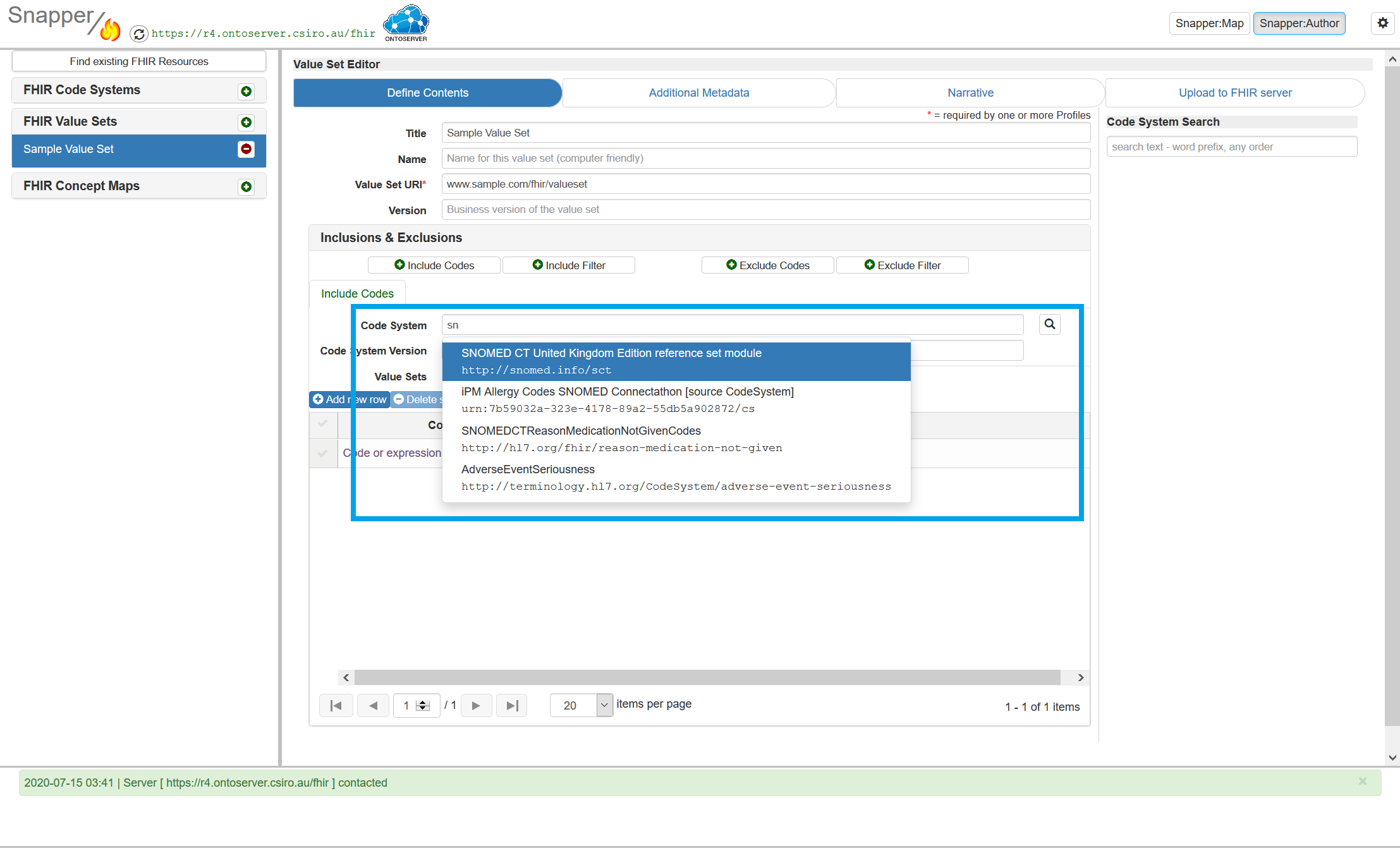The image size is (1400, 865).
Task: Go to last page of results
Action: (512, 705)
